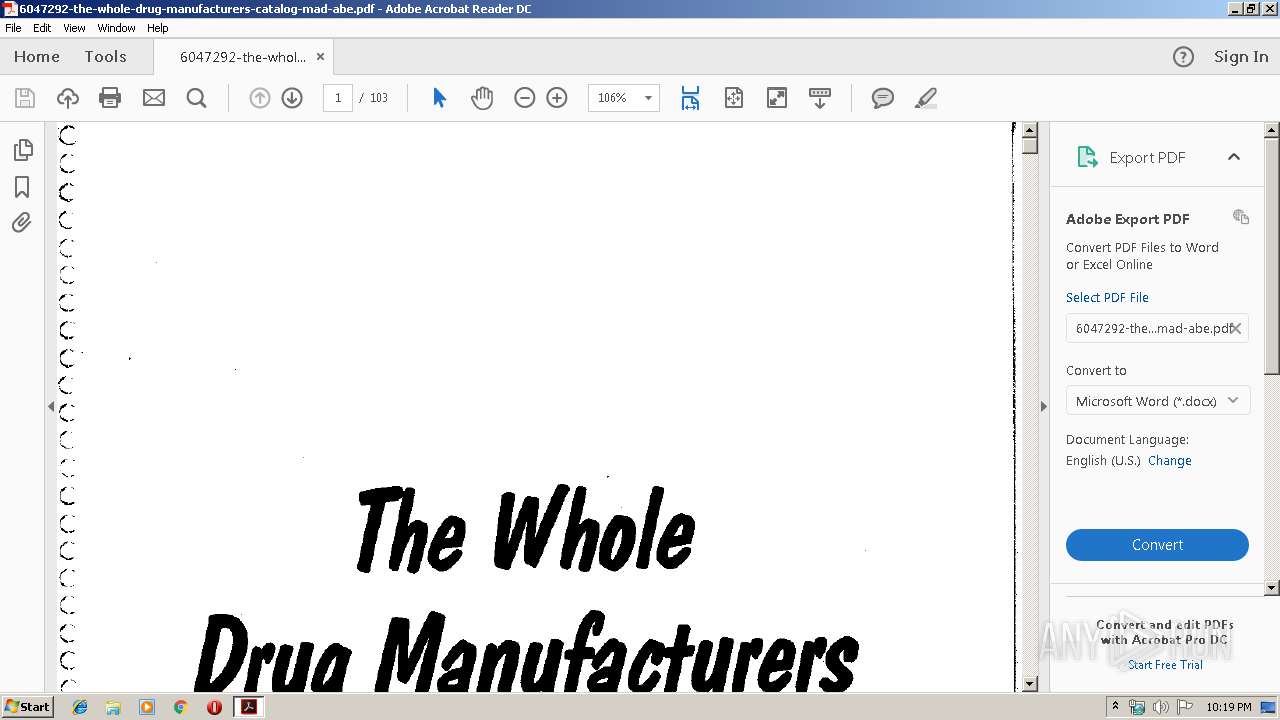This screenshot has height=720, width=1280.
Task: Open the Windows Start menu
Action: pos(27,707)
